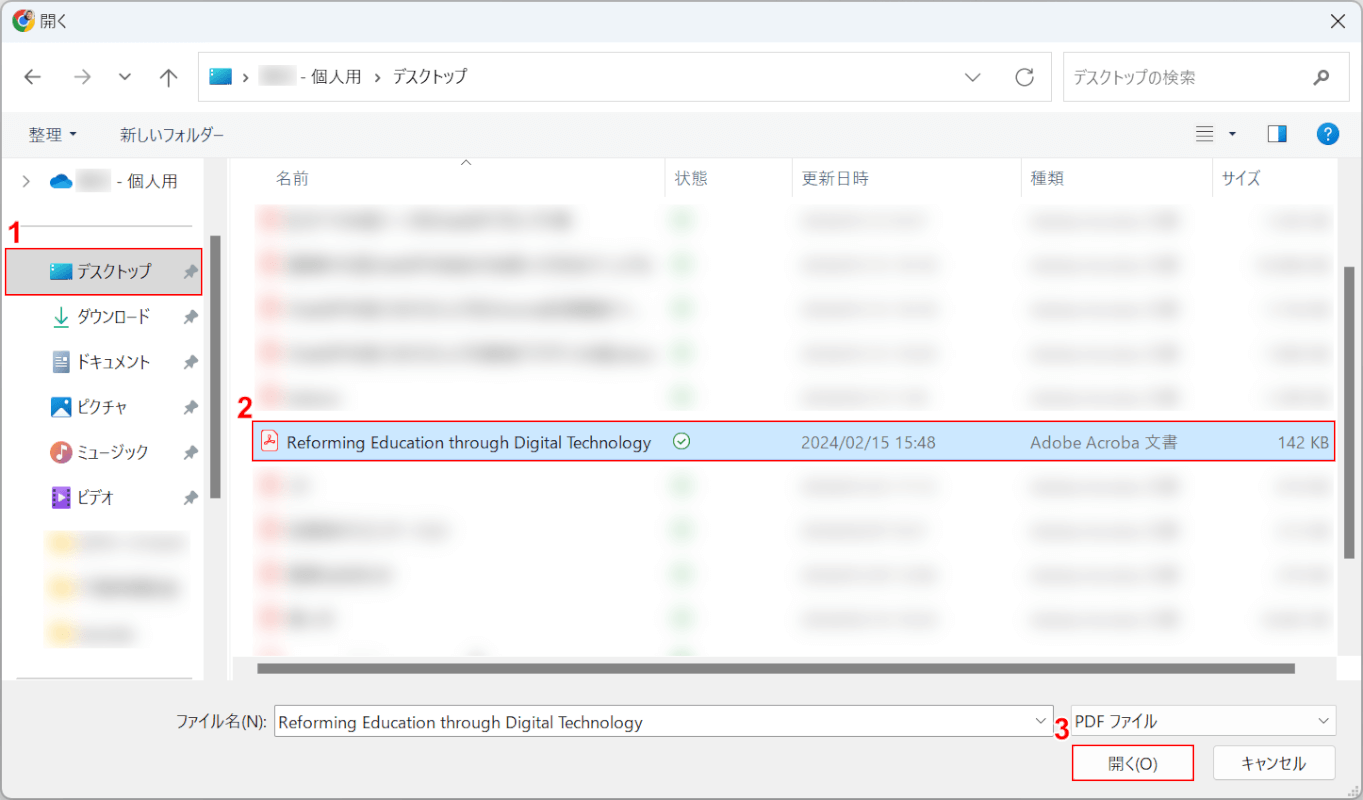Select デスクトップ in the sidebar
1363x800 pixels.
click(x=104, y=271)
